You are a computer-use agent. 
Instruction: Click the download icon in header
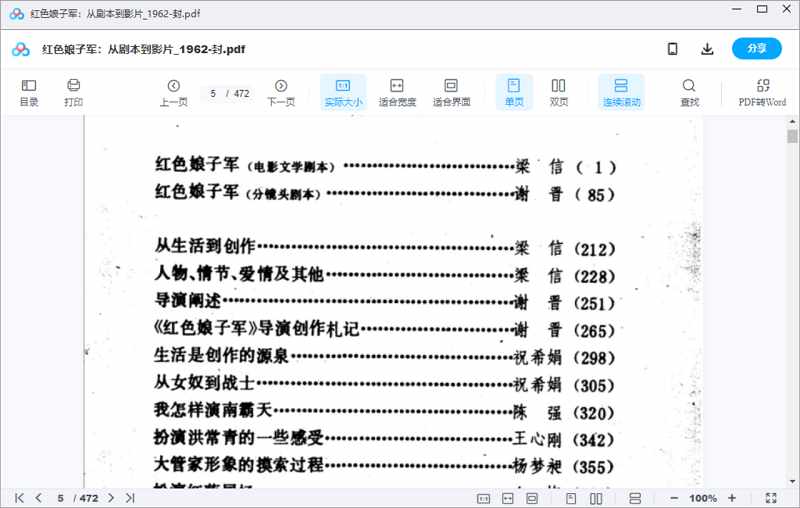(x=707, y=49)
